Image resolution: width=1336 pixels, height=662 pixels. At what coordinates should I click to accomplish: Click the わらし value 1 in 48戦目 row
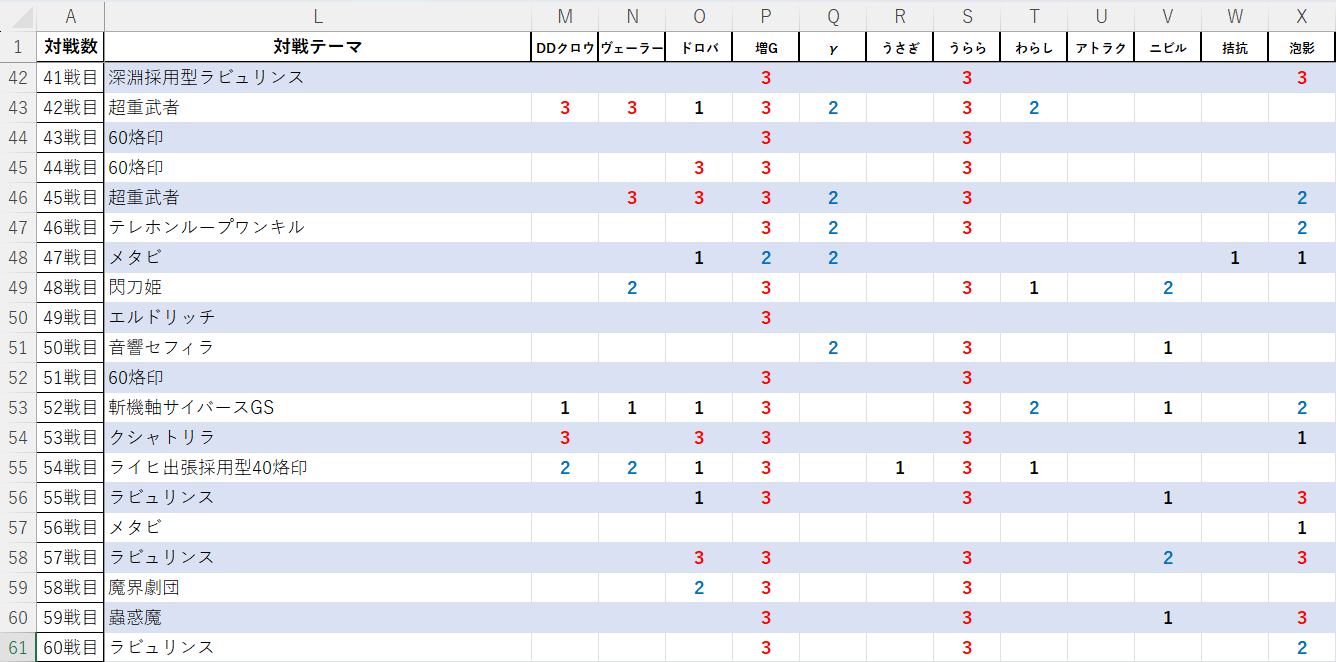coord(1034,287)
